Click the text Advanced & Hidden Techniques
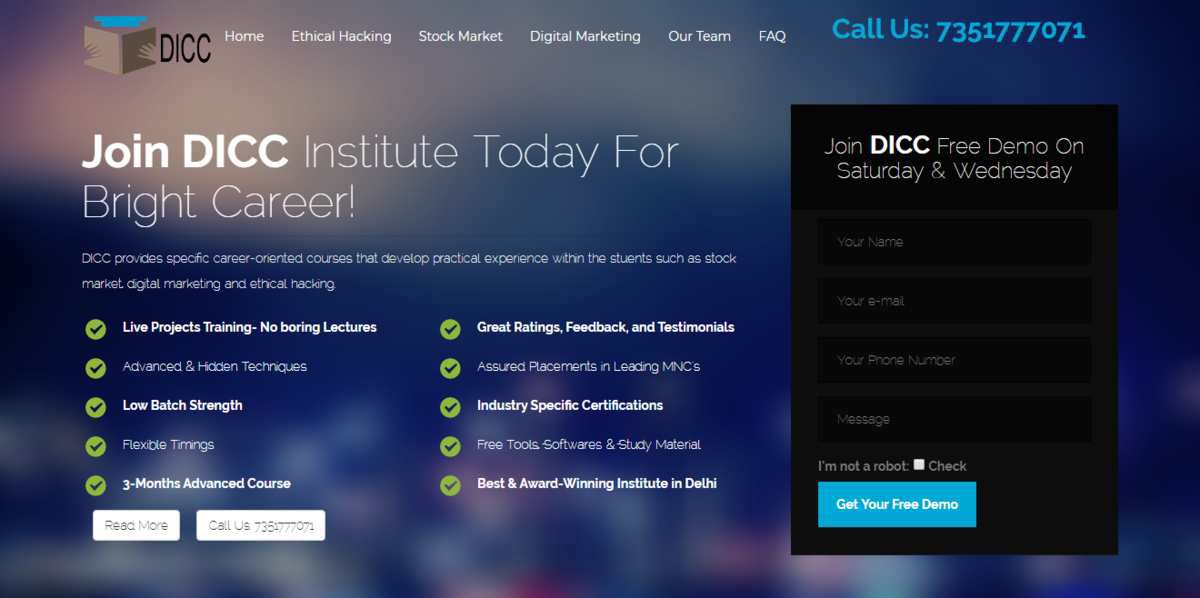 click(215, 366)
